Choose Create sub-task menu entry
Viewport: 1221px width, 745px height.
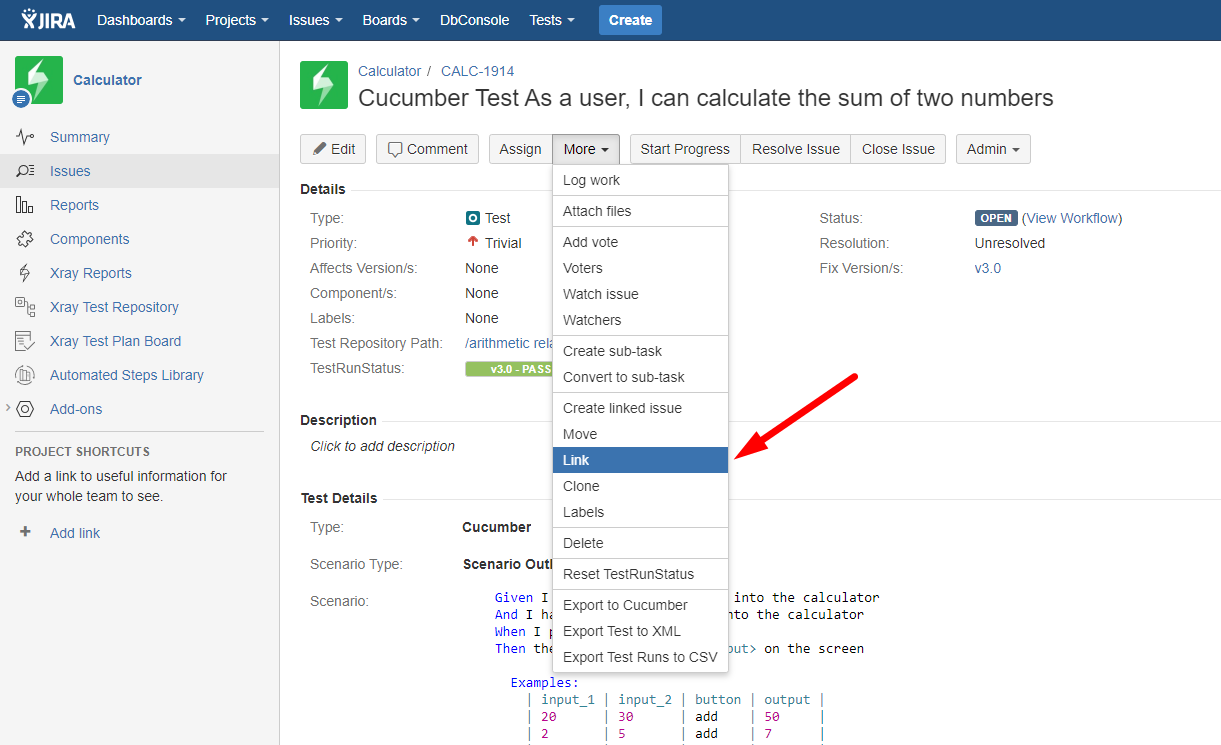coord(641,351)
